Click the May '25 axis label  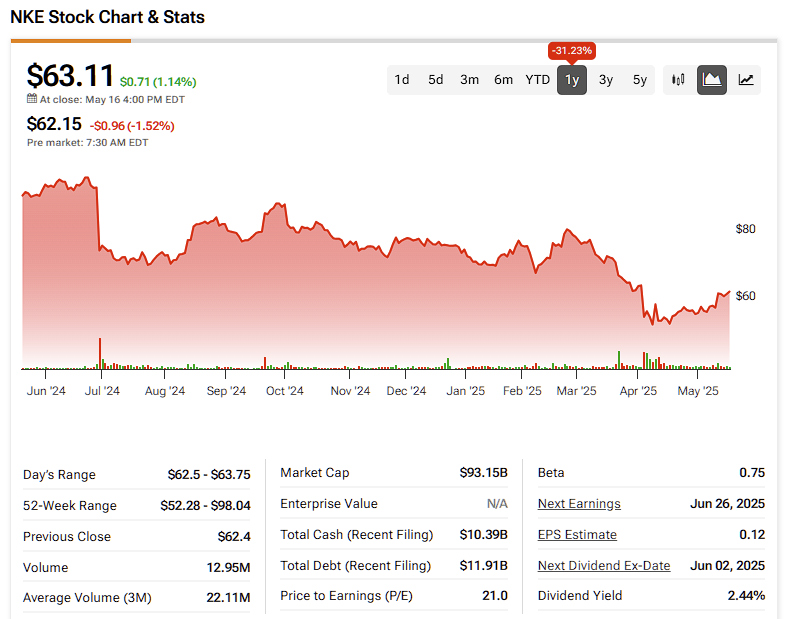(698, 391)
